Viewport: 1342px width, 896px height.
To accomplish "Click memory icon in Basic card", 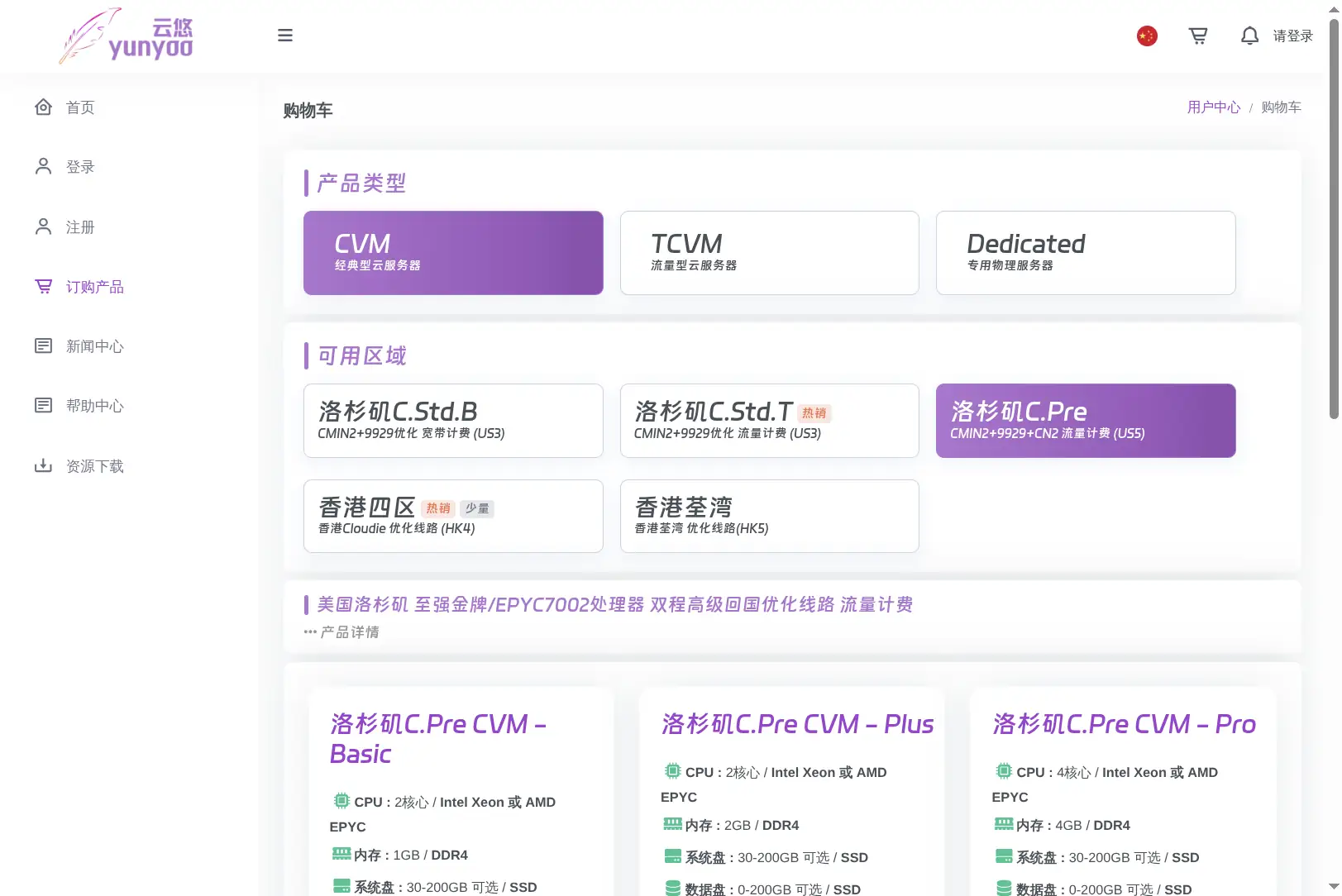I will pyautogui.click(x=341, y=854).
